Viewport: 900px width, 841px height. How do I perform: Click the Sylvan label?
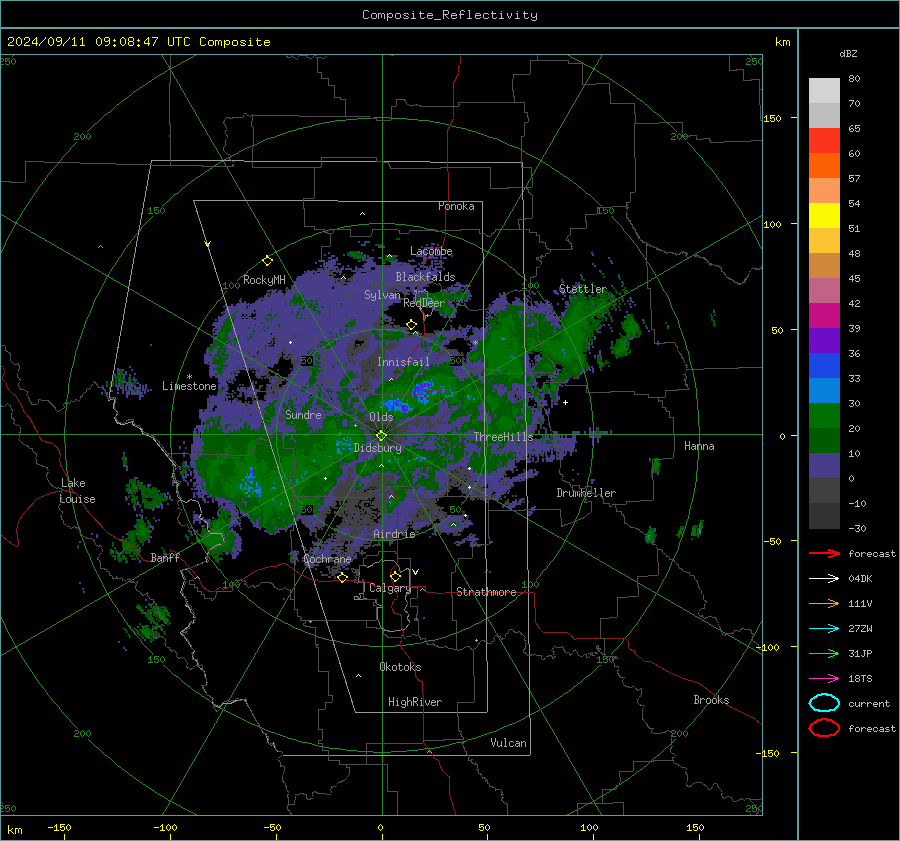(382, 295)
